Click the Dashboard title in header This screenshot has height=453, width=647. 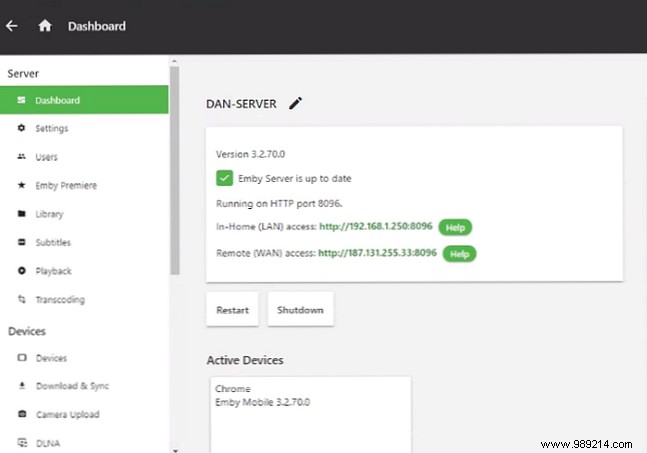[x=97, y=26]
